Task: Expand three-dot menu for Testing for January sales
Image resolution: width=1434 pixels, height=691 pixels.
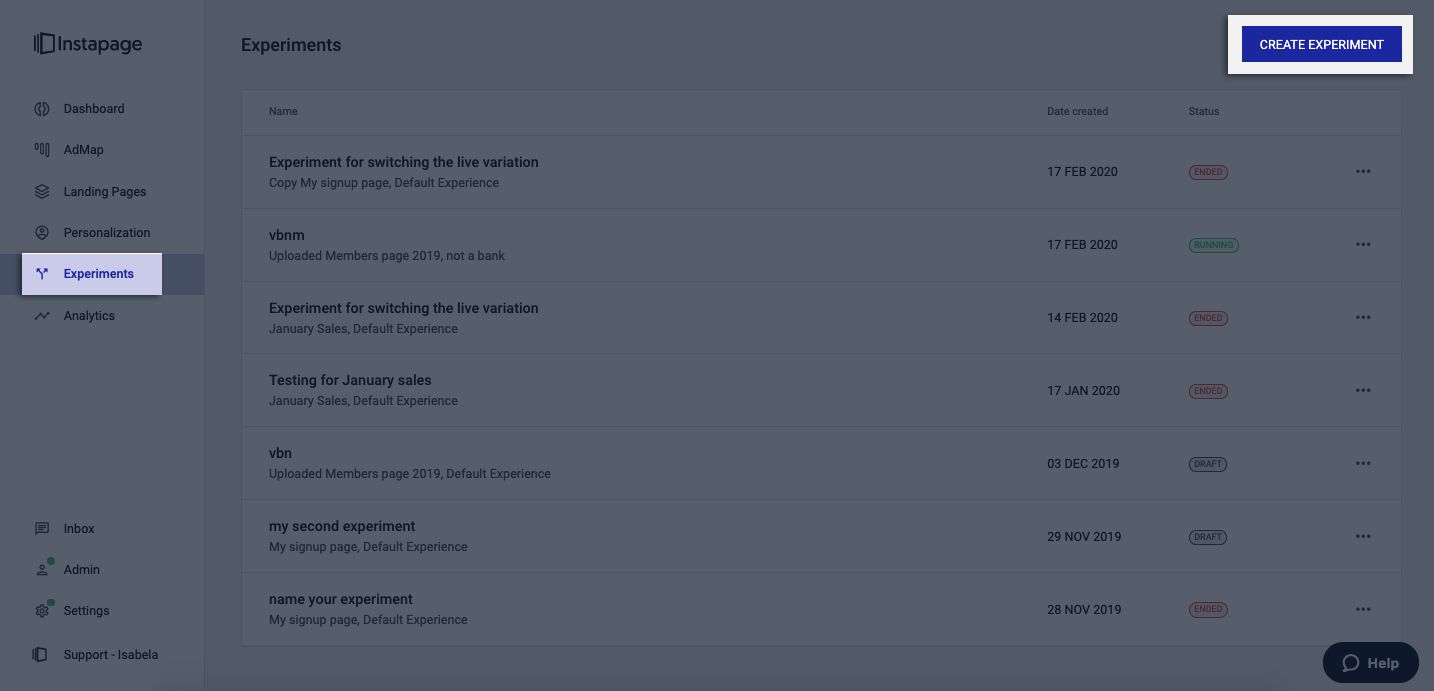Action: pyautogui.click(x=1363, y=391)
